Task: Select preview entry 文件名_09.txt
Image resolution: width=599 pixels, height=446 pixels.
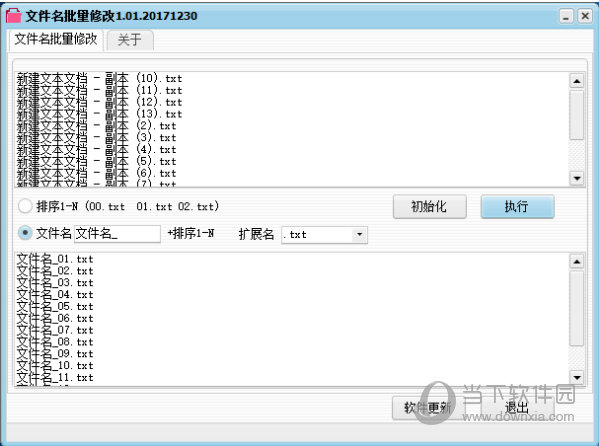Action: 55,354
